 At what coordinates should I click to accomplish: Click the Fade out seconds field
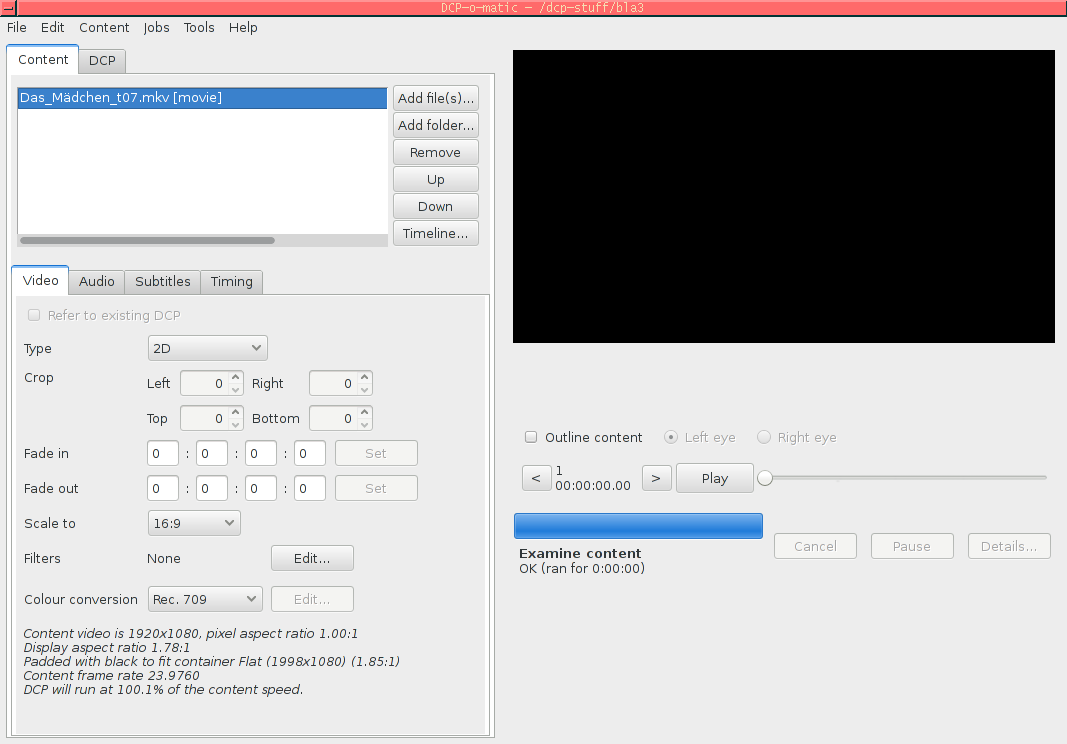click(261, 488)
